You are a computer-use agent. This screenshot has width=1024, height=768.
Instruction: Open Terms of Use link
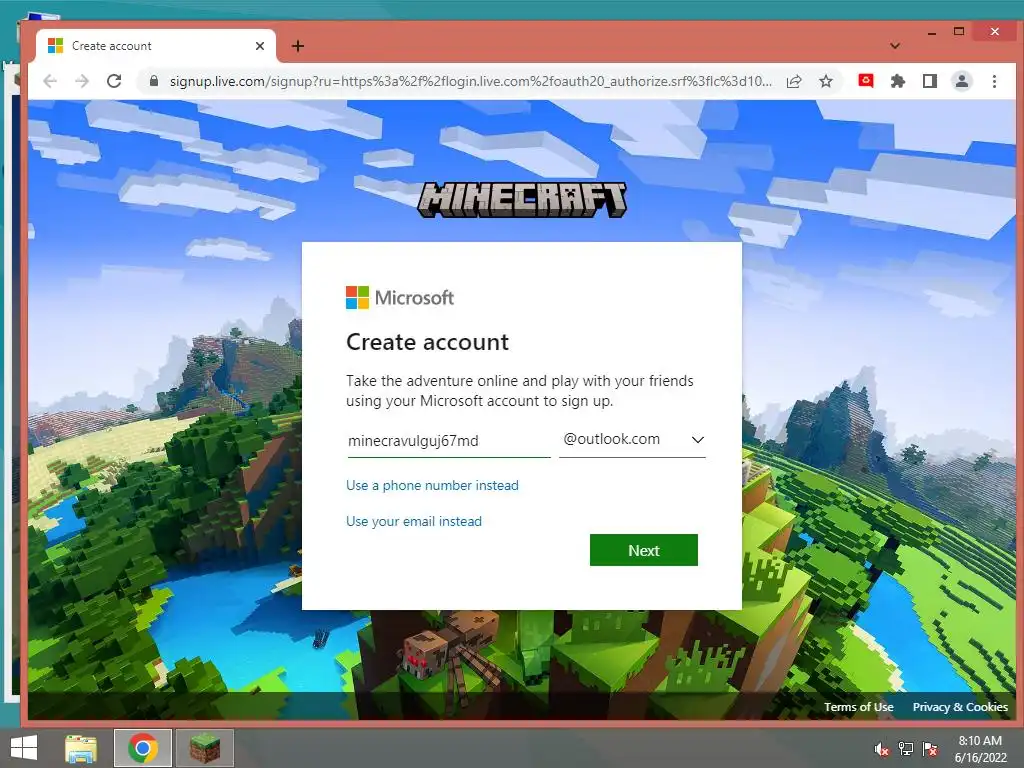(x=858, y=707)
